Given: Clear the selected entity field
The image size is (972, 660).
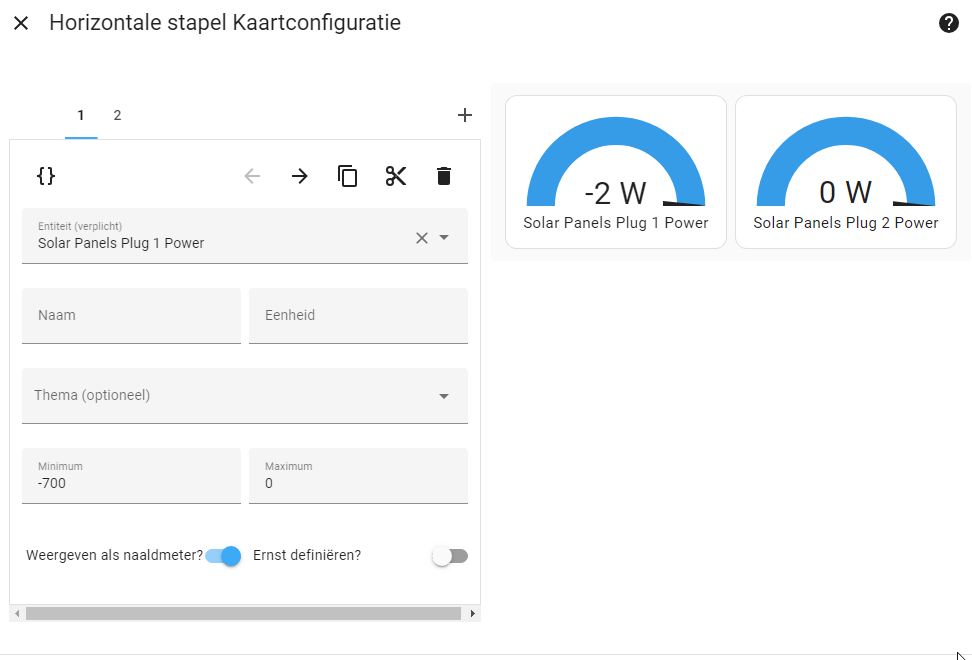Looking at the screenshot, I should point(422,237).
